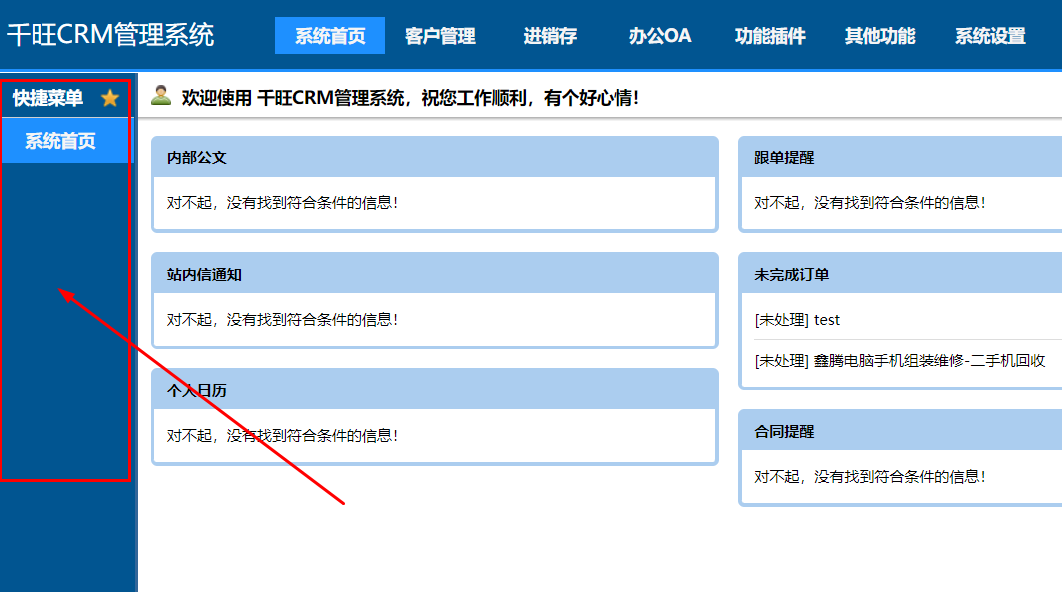
Task: Click the empty-result message under 合同提醒
Action: 870,477
